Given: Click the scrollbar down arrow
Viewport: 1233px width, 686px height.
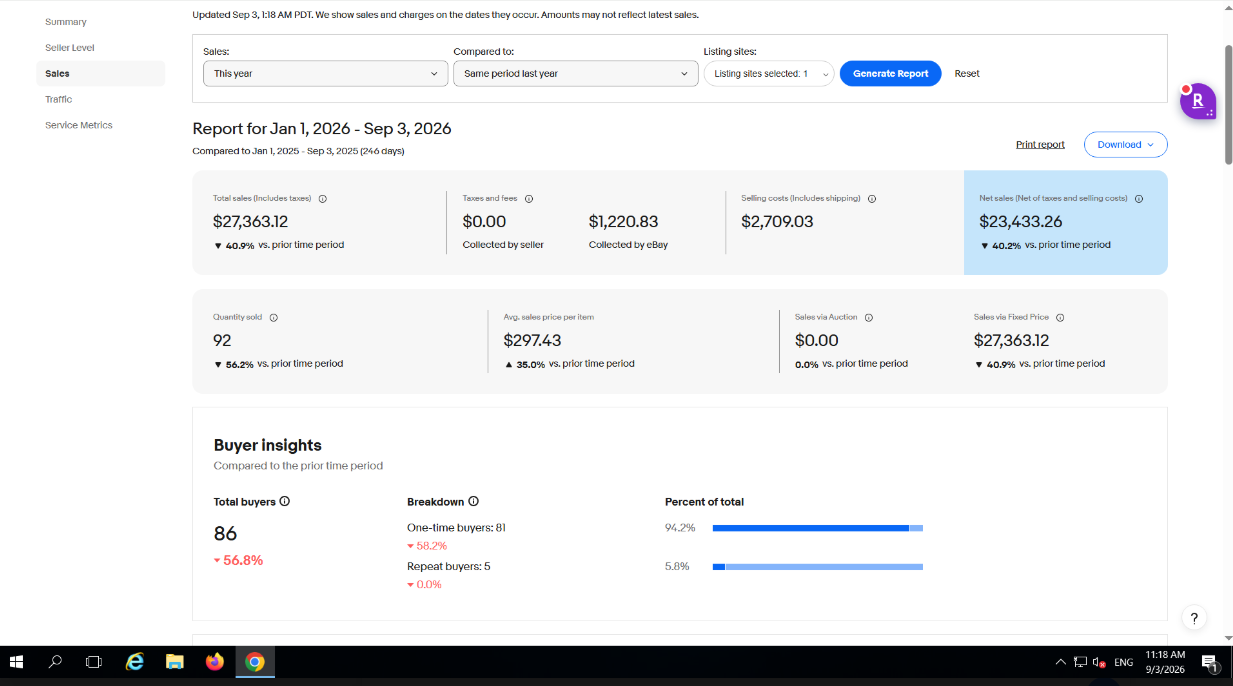Looking at the screenshot, I should coord(1228,638).
